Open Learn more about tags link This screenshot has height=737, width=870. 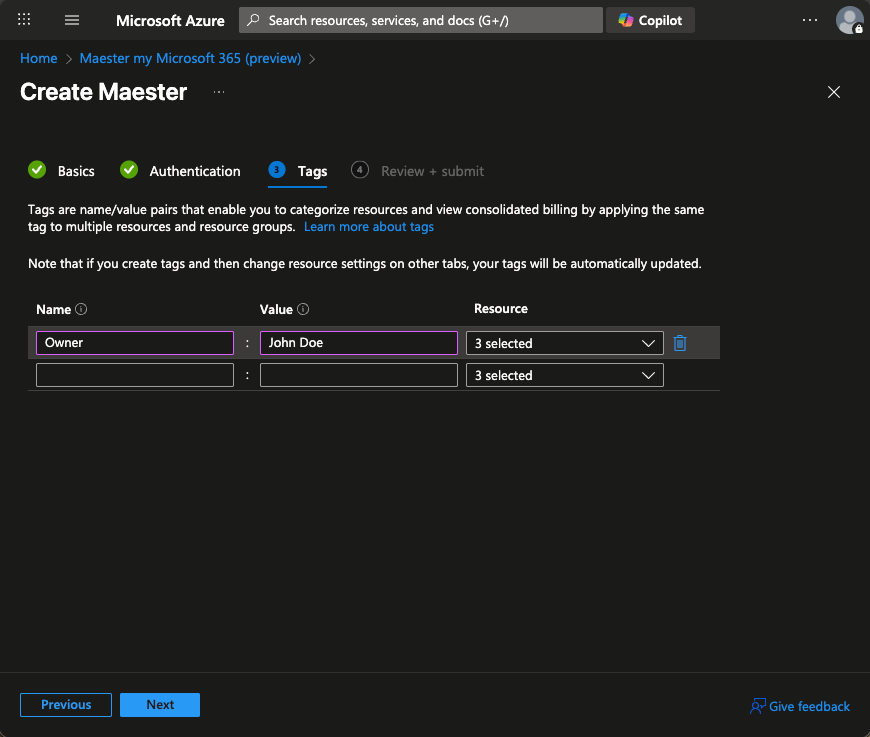click(369, 227)
